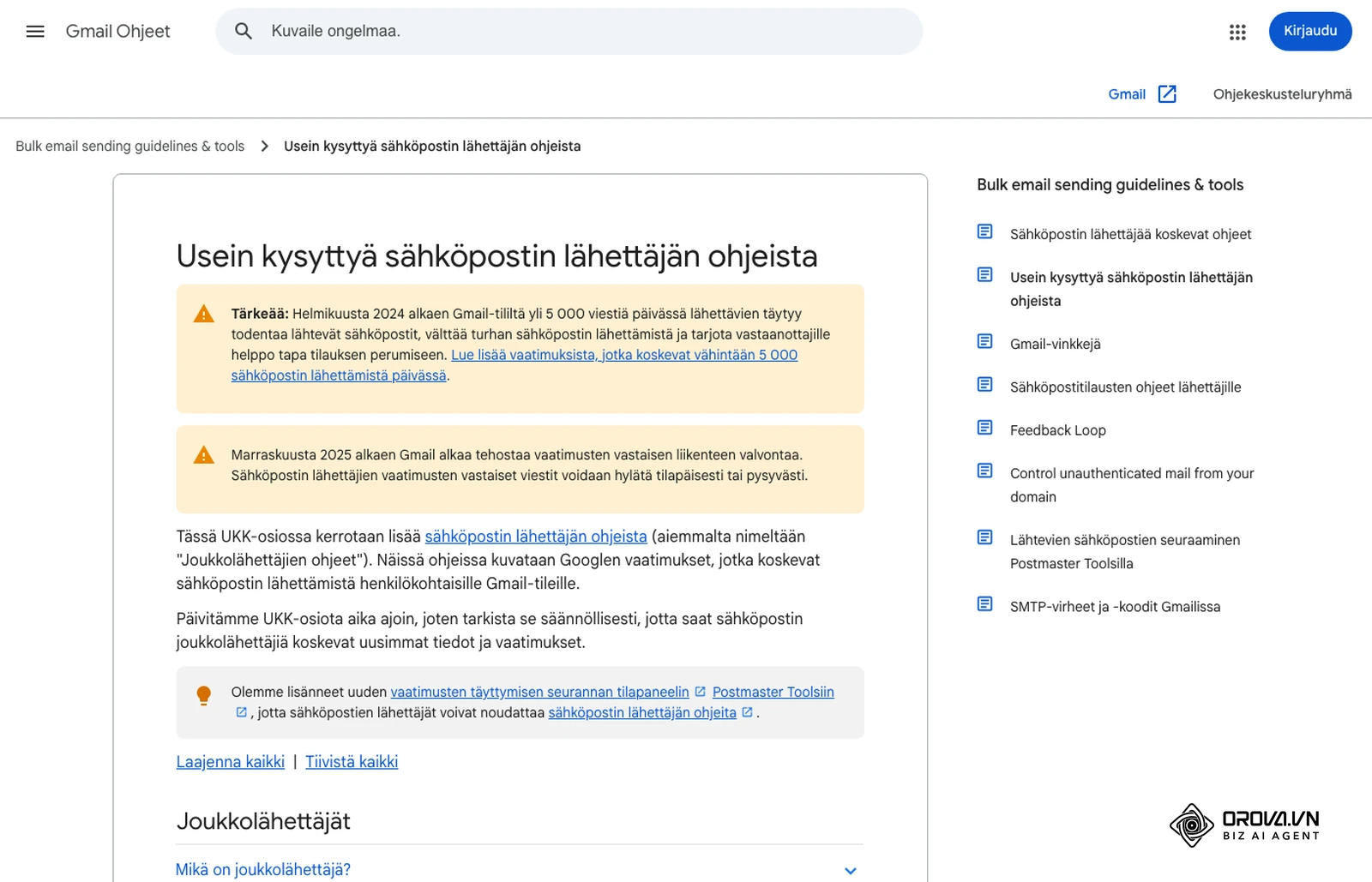
Task: Open 'Feedback Loop' sidebar article
Action: pyautogui.click(x=1058, y=430)
